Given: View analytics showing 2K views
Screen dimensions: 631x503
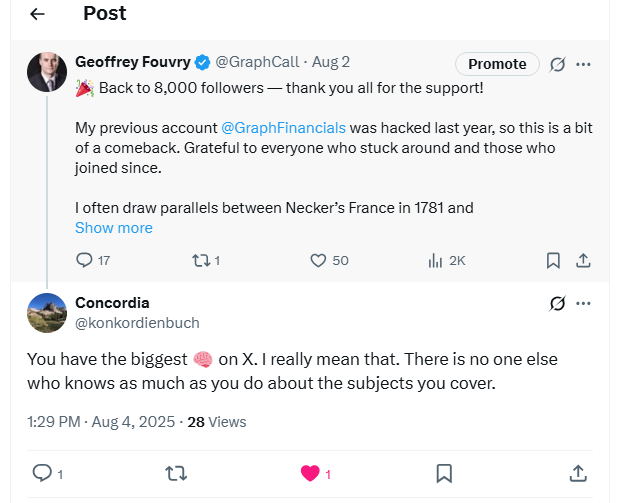Looking at the screenshot, I should [436, 260].
